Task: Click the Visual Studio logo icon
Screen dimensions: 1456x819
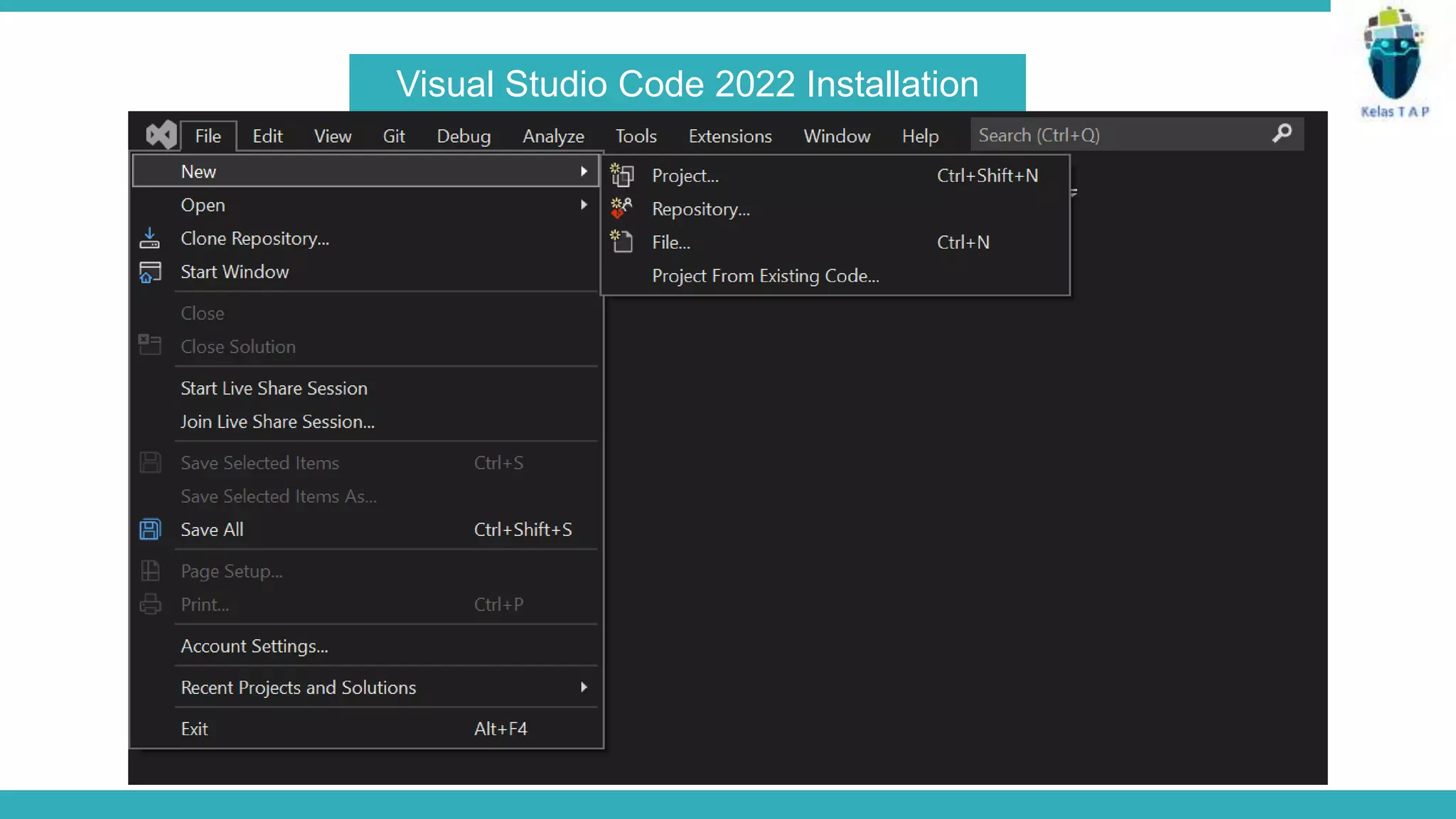Action: pos(161,134)
